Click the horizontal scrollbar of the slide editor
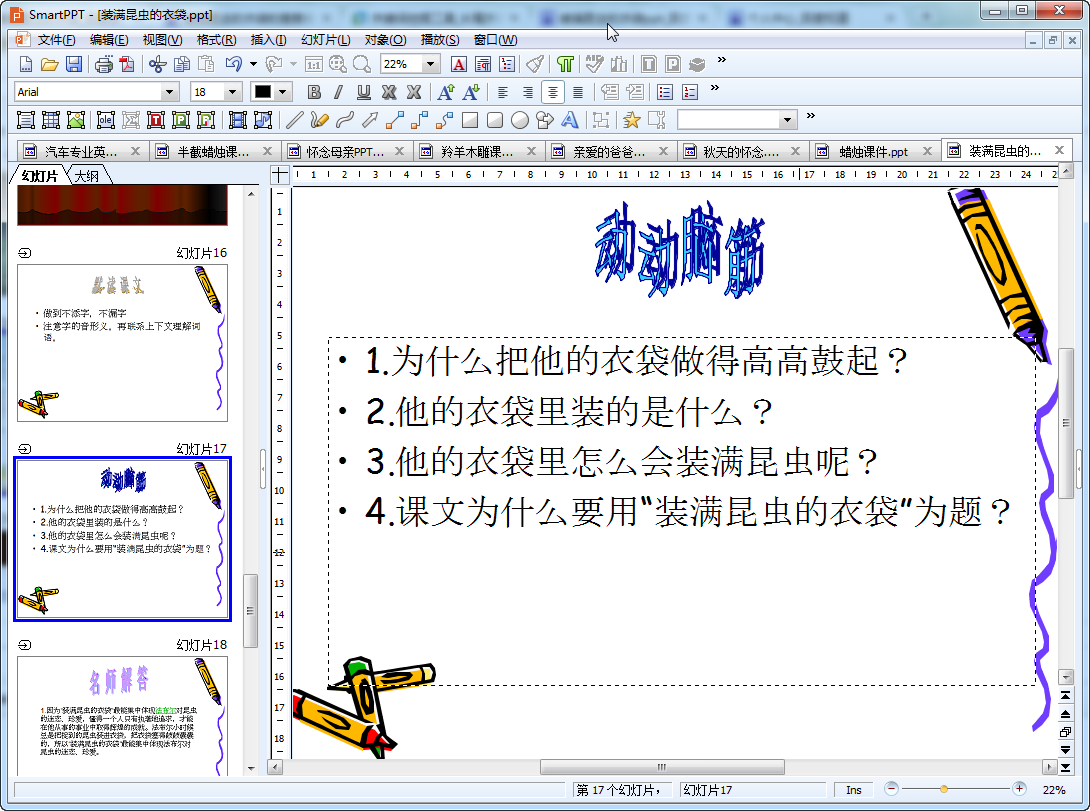The width and height of the screenshot is (1090, 811). click(662, 767)
